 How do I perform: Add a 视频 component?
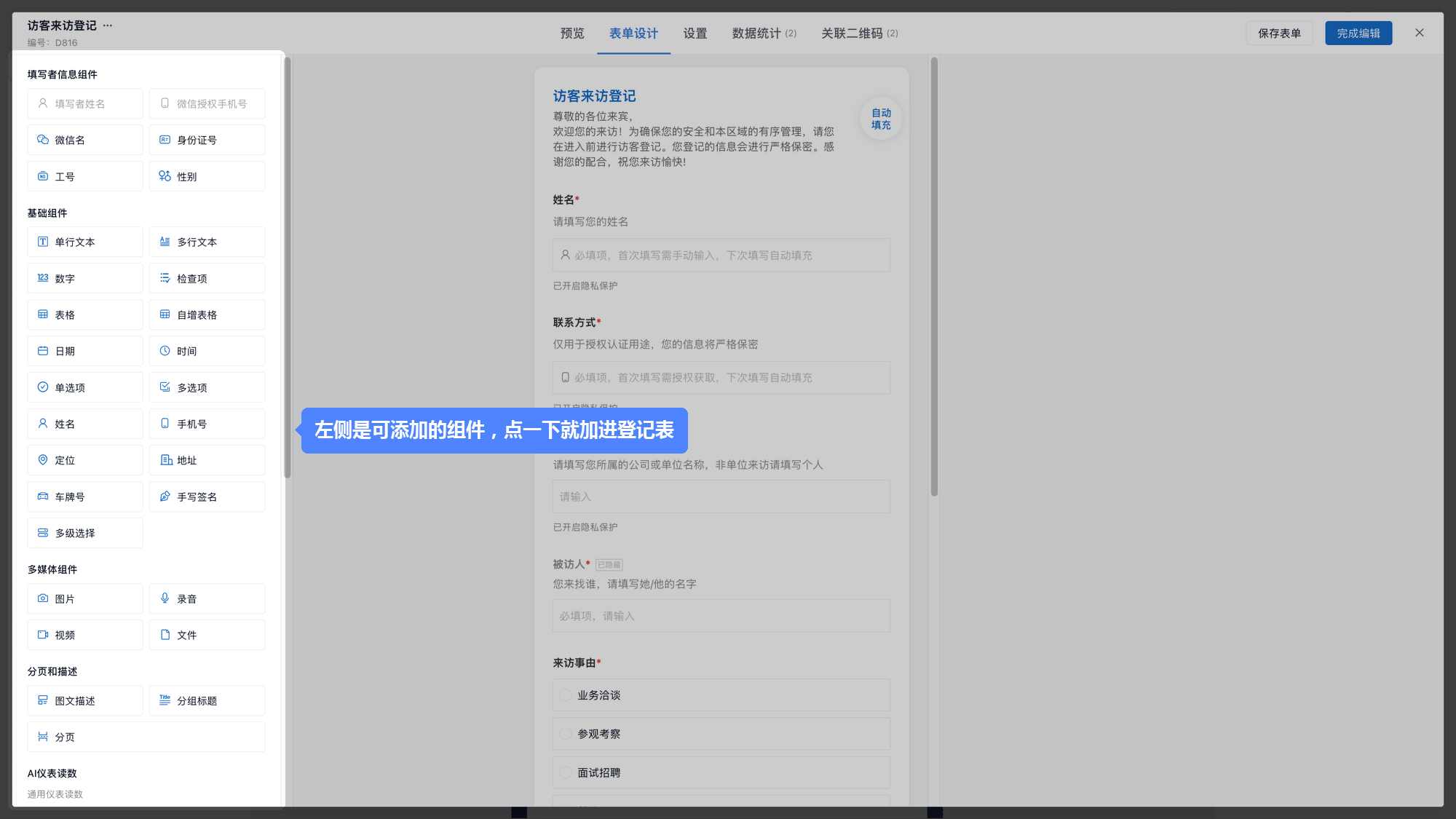tap(85, 635)
